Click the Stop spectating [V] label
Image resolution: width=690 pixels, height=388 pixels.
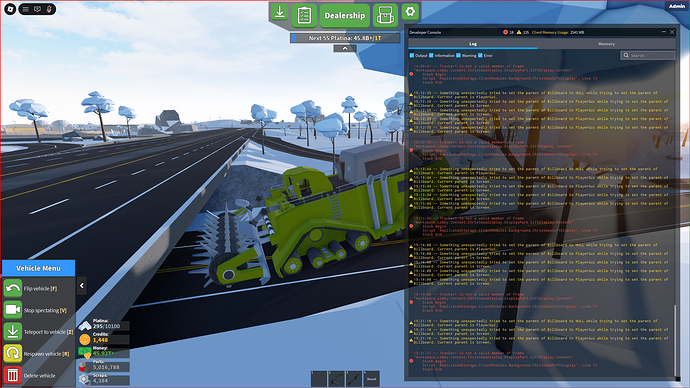45,310
